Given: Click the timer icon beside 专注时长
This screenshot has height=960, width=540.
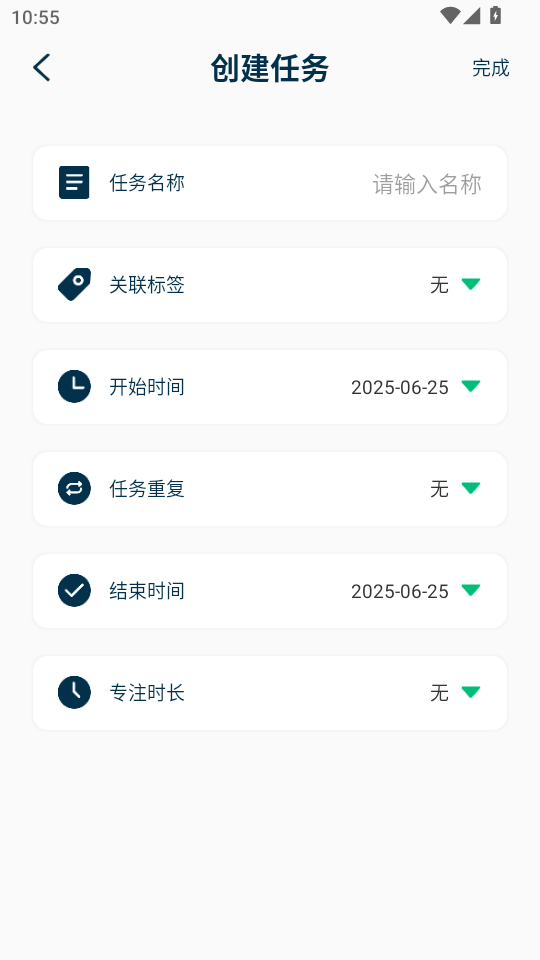Looking at the screenshot, I should coord(74,692).
